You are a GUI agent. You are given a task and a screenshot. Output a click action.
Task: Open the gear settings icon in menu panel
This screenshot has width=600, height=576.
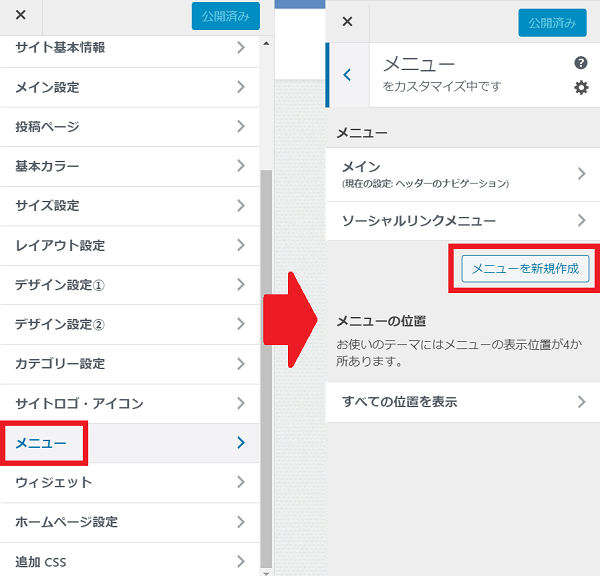coord(581,87)
